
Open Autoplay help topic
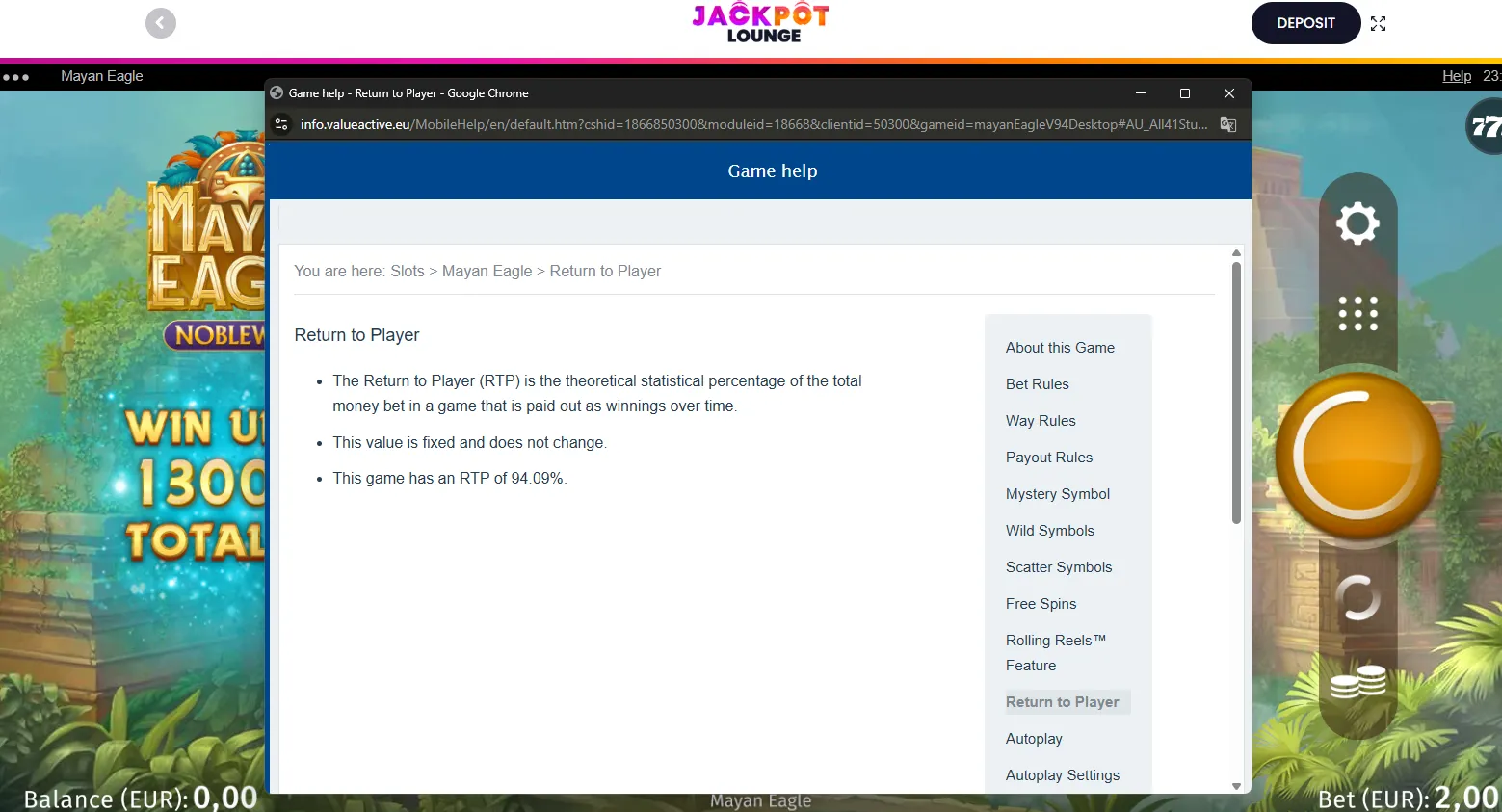coord(1034,739)
